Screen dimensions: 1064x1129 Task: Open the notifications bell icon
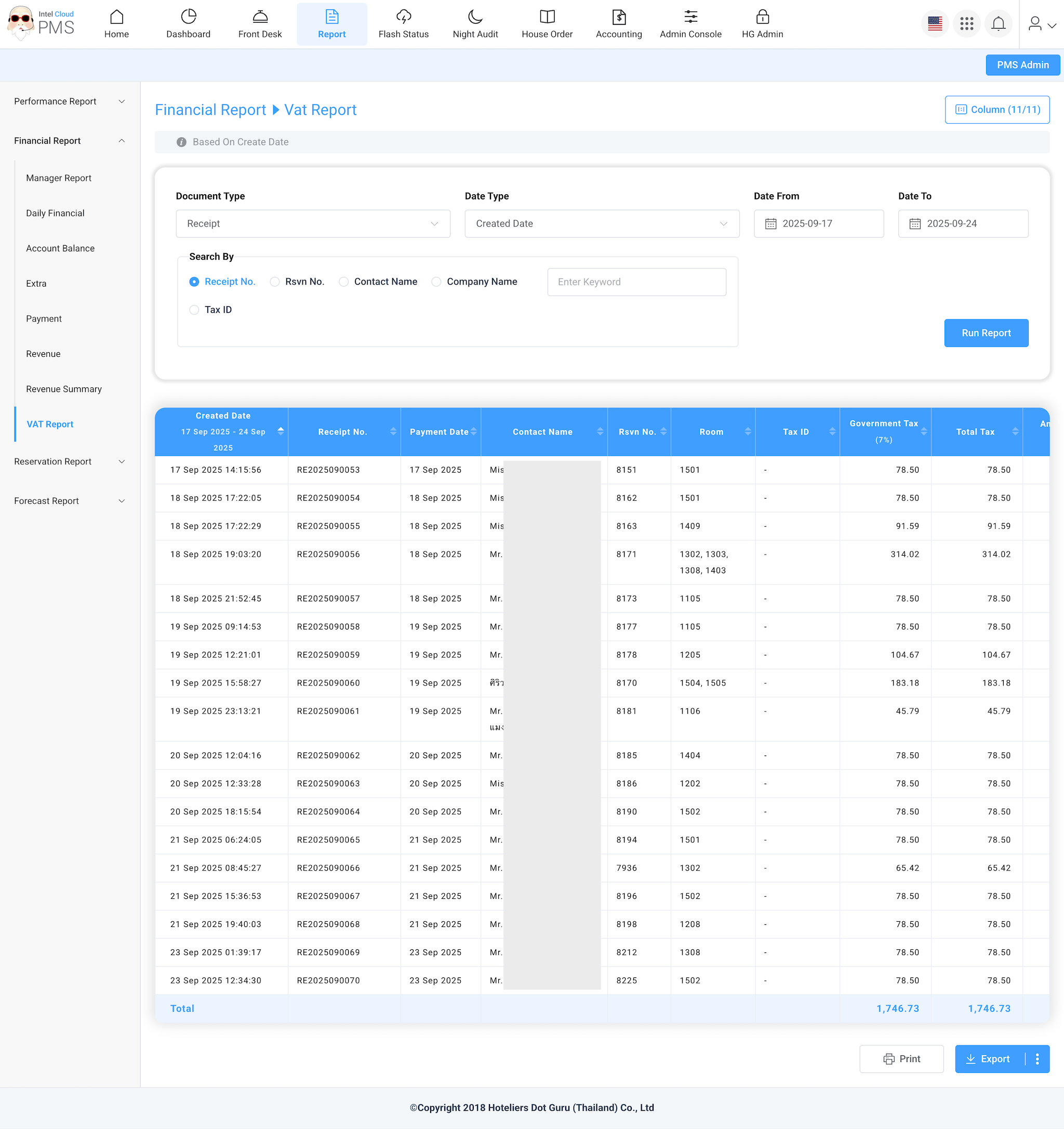pyautogui.click(x=998, y=24)
